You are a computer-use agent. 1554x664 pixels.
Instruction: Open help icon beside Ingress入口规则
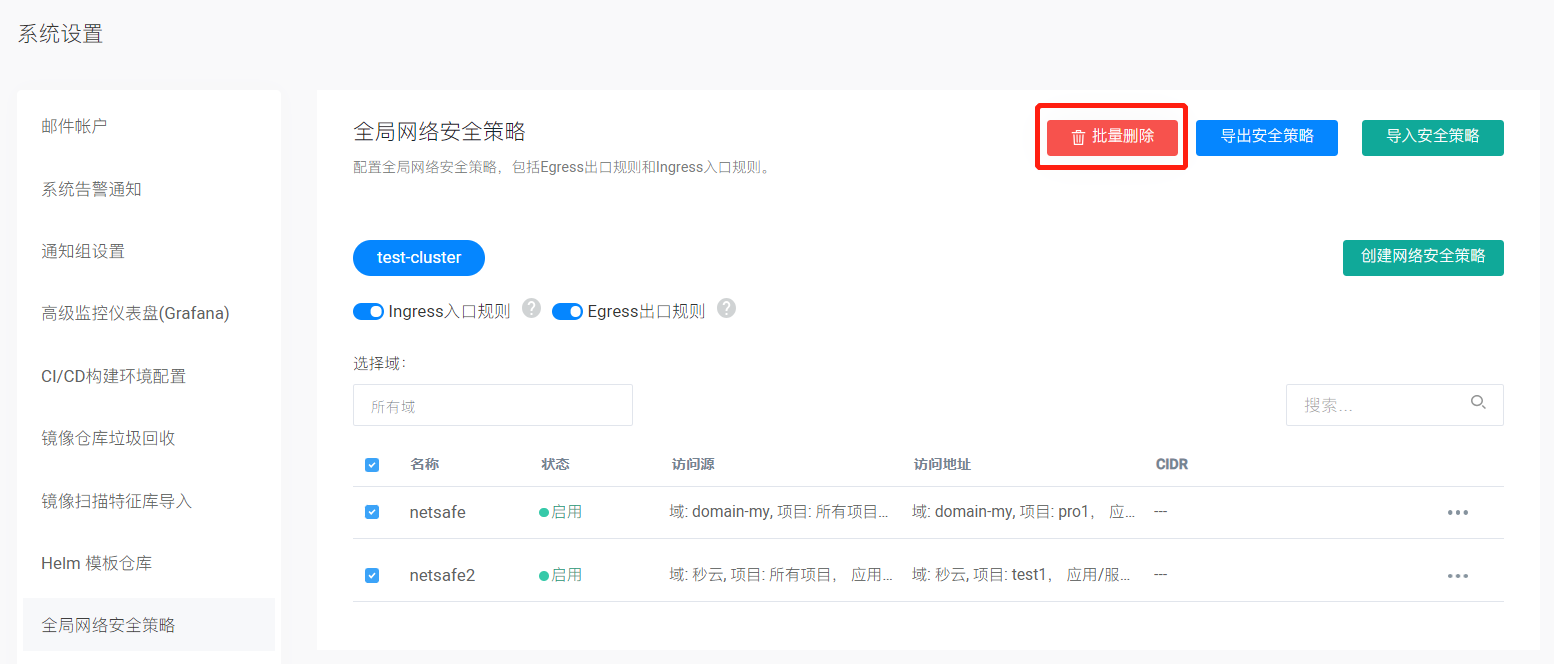(x=532, y=308)
